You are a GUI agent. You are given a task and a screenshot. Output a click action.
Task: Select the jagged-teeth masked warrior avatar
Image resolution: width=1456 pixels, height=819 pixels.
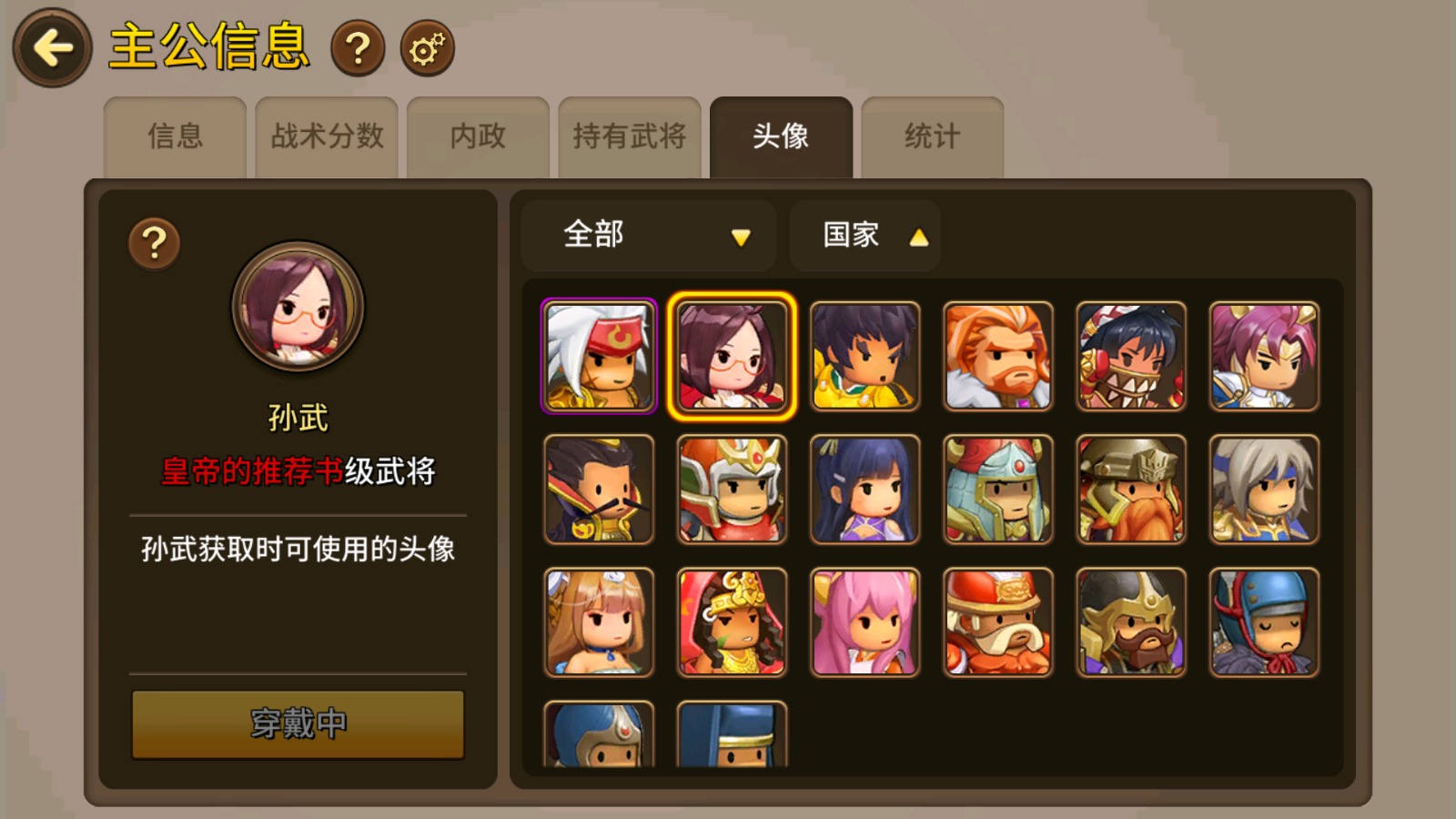pyautogui.click(x=1130, y=357)
